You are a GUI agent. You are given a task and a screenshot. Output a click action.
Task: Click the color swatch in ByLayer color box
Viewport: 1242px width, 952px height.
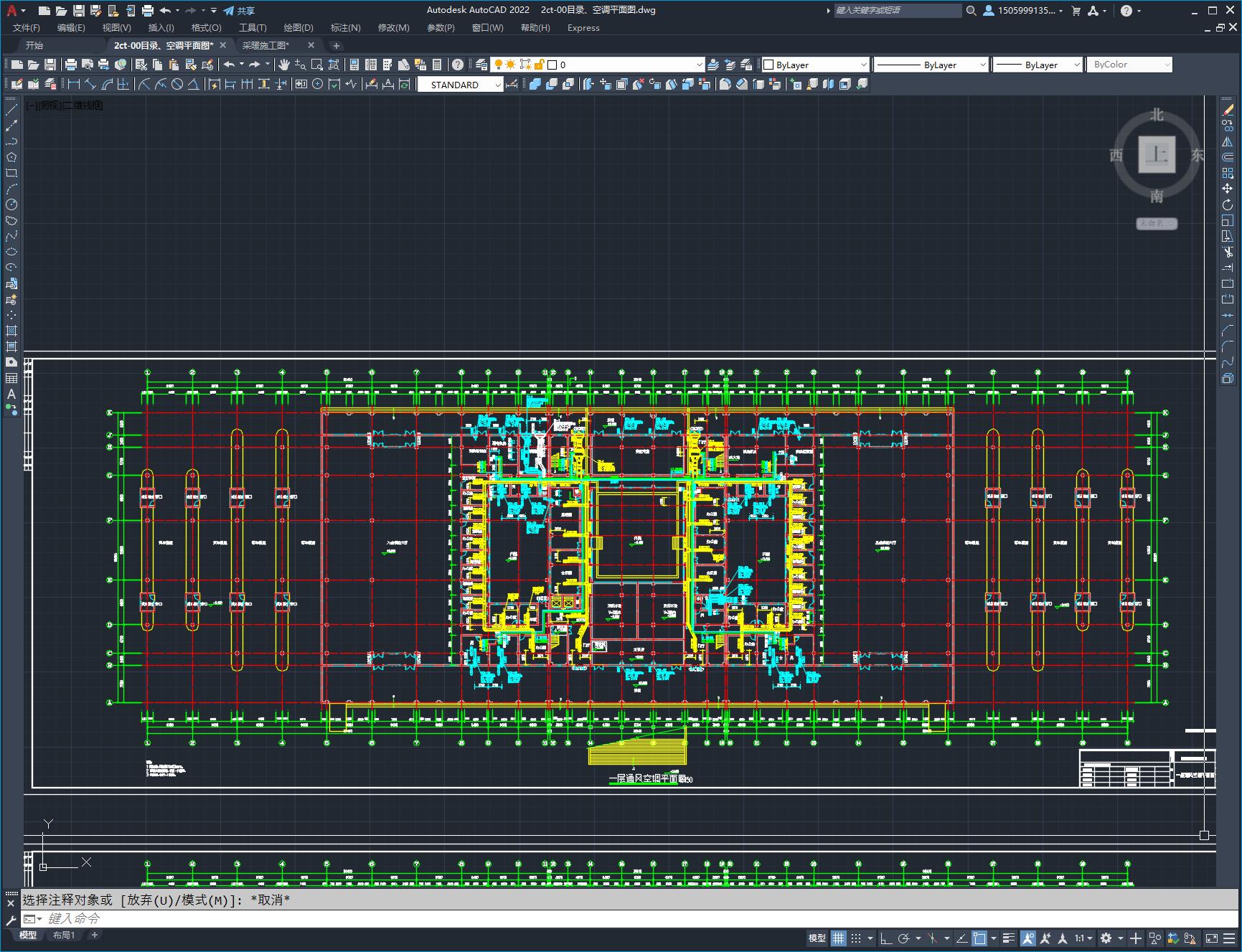point(768,65)
